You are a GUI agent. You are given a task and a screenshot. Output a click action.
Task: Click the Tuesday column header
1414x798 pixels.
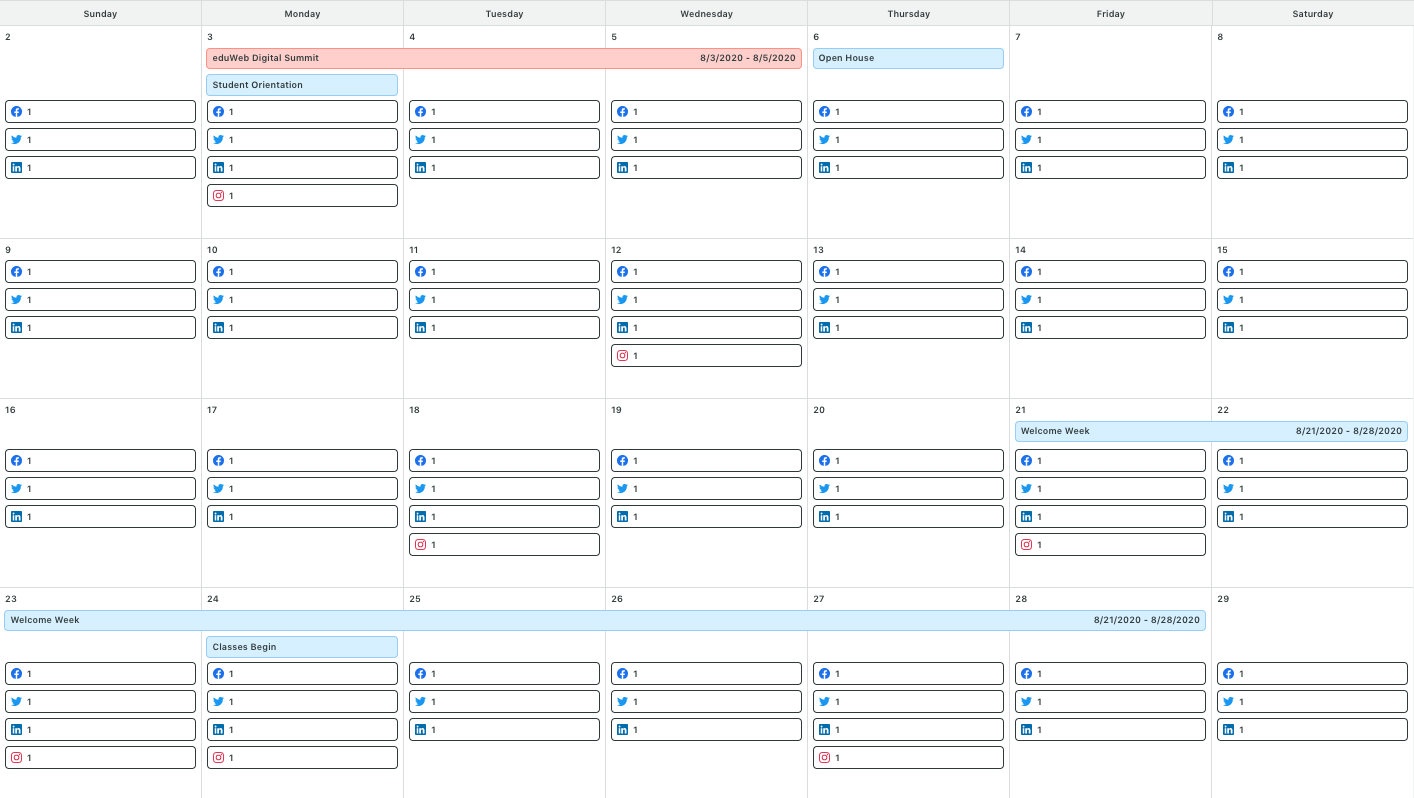coord(504,14)
